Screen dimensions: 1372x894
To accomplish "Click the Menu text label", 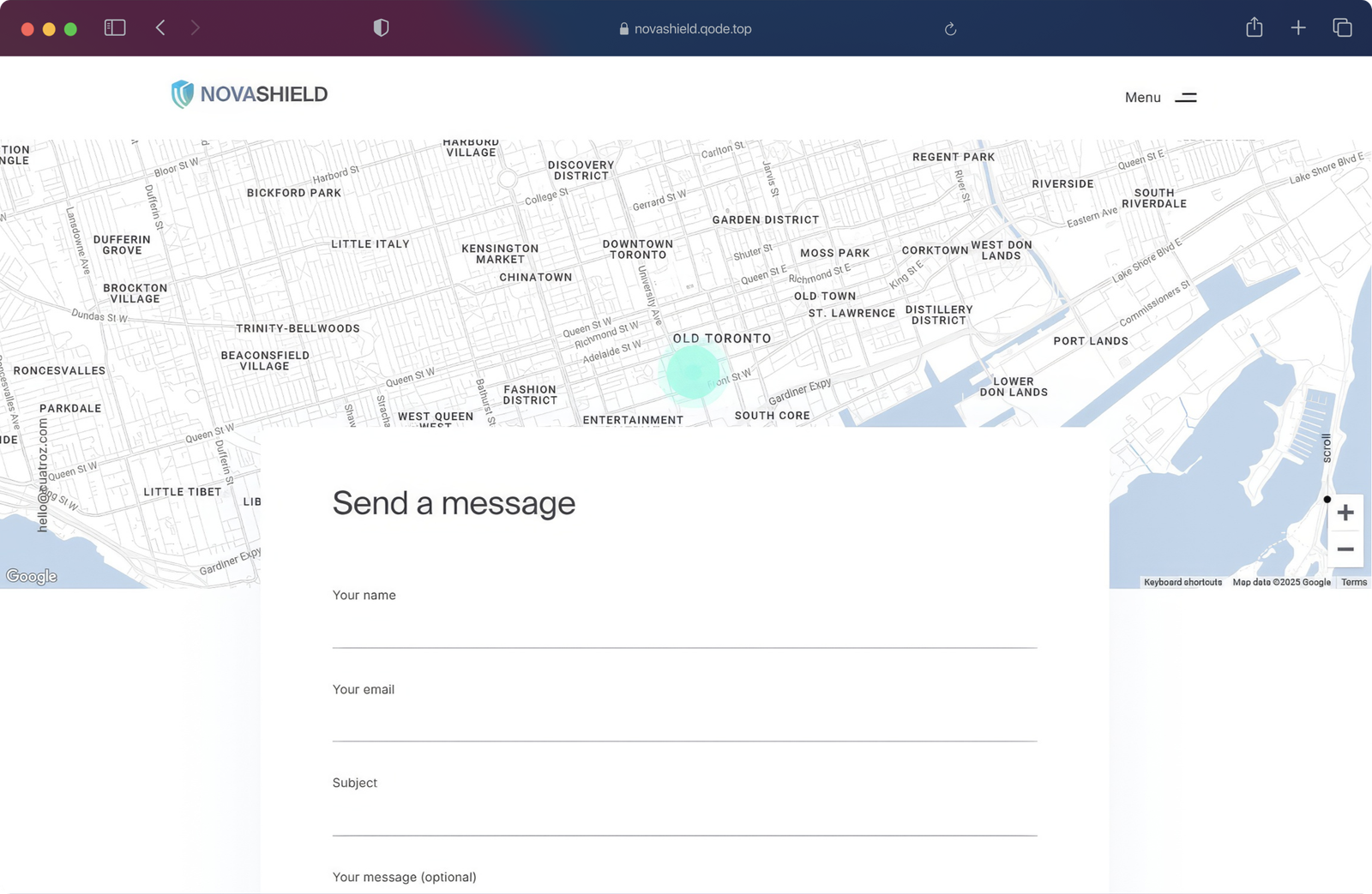I will pos(1142,98).
